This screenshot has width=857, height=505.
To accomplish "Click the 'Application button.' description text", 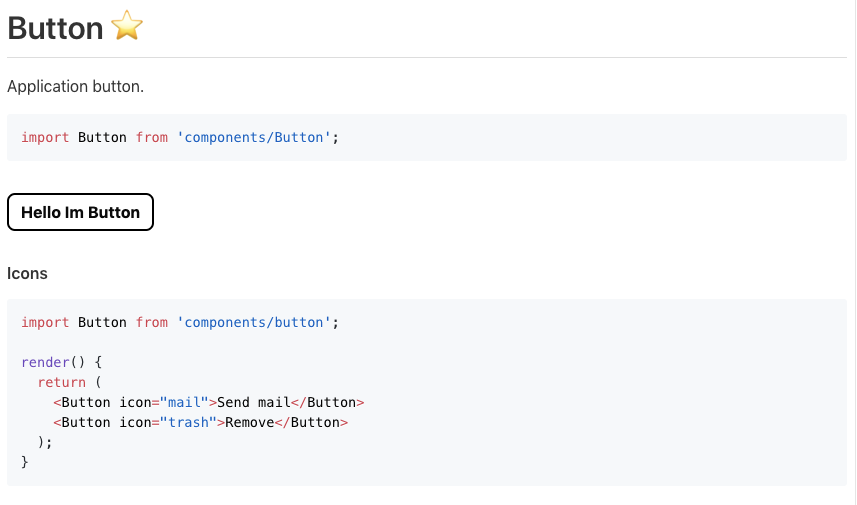I will (x=75, y=86).
